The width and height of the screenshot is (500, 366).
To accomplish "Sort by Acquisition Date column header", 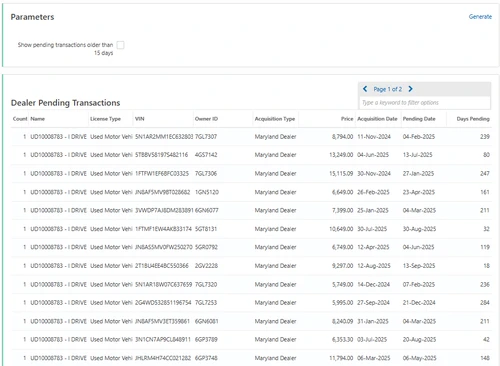I will pyautogui.click(x=377, y=119).
